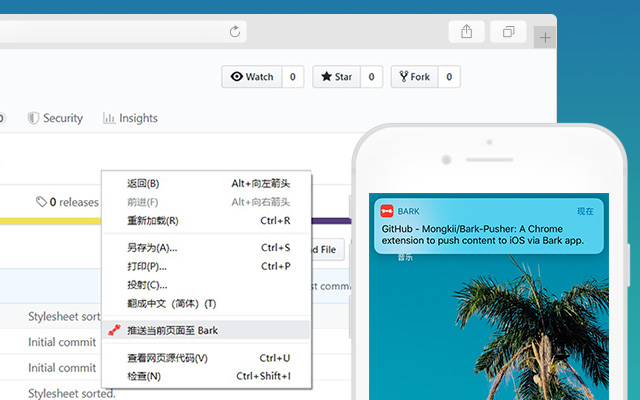Screen dimensions: 640x400
Task: Click the first Initial commit message
Action: click(62, 342)
